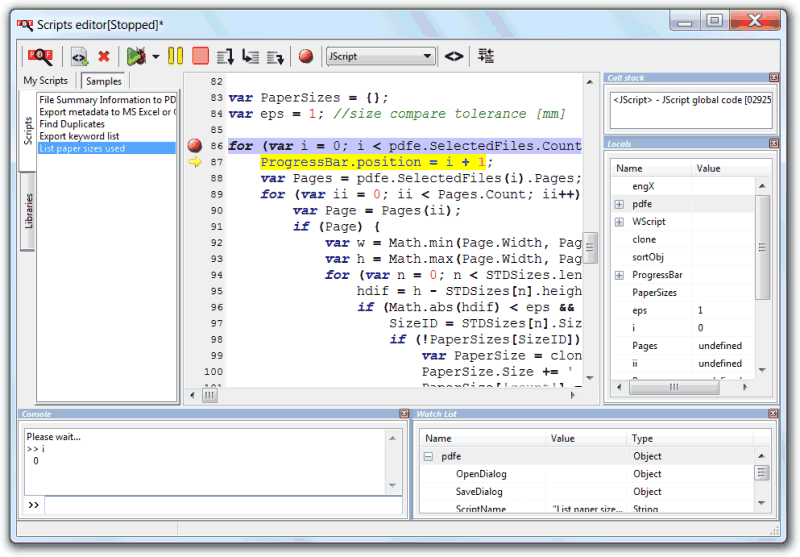This screenshot has width=800, height=557.
Task: Delete script using the red X icon
Action: (104, 56)
